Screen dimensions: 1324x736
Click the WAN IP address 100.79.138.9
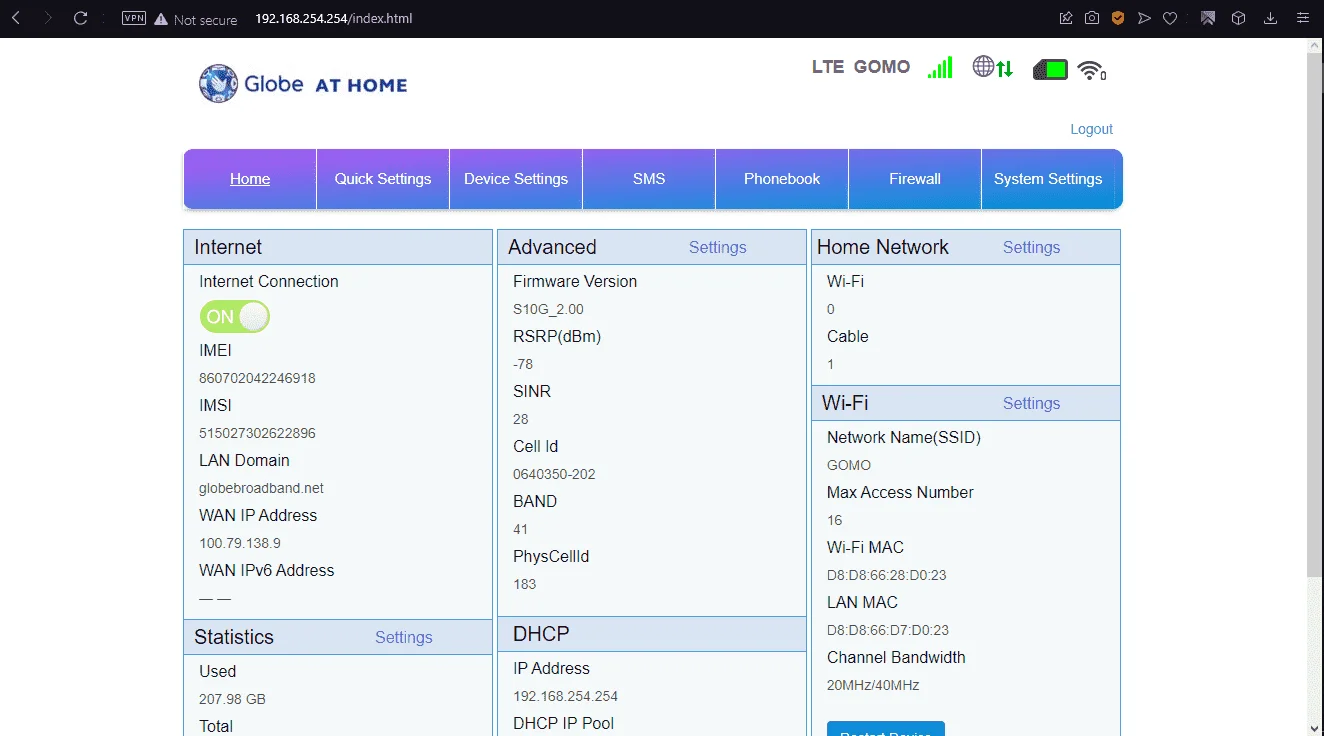[x=240, y=543]
